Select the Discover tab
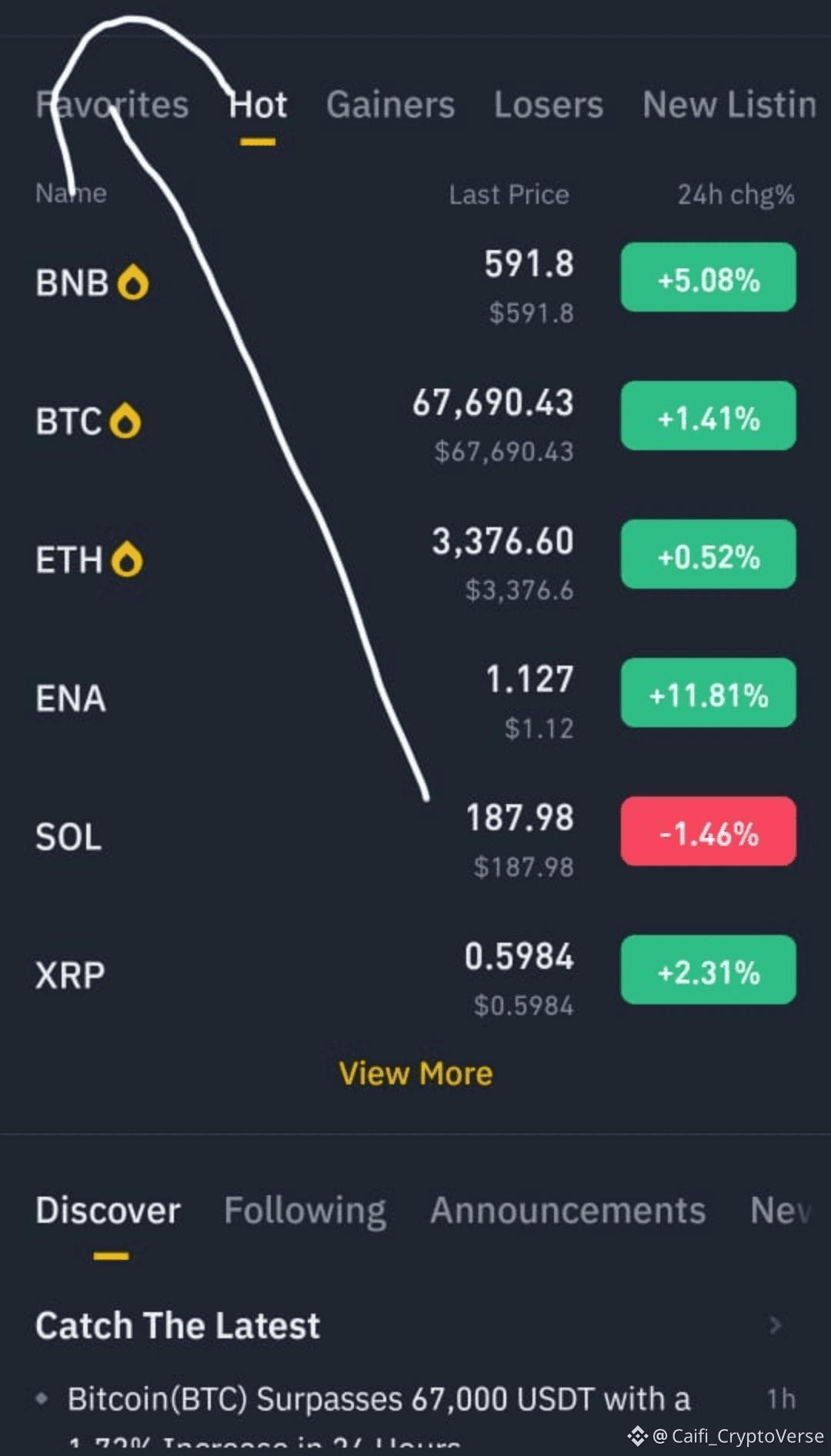831x1456 pixels. [x=108, y=1211]
